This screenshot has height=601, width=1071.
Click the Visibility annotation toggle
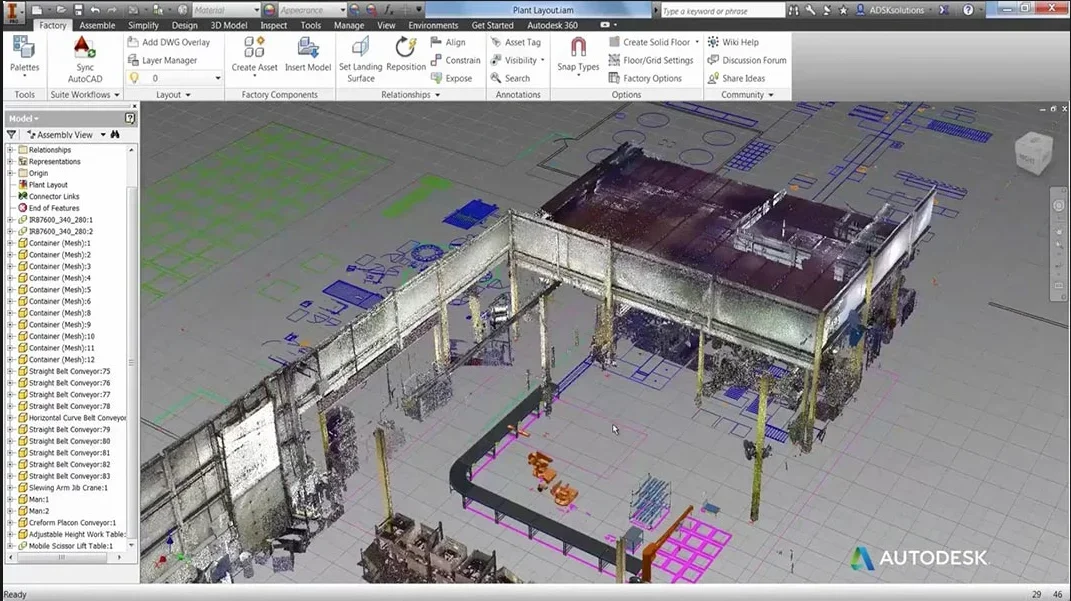coord(518,60)
